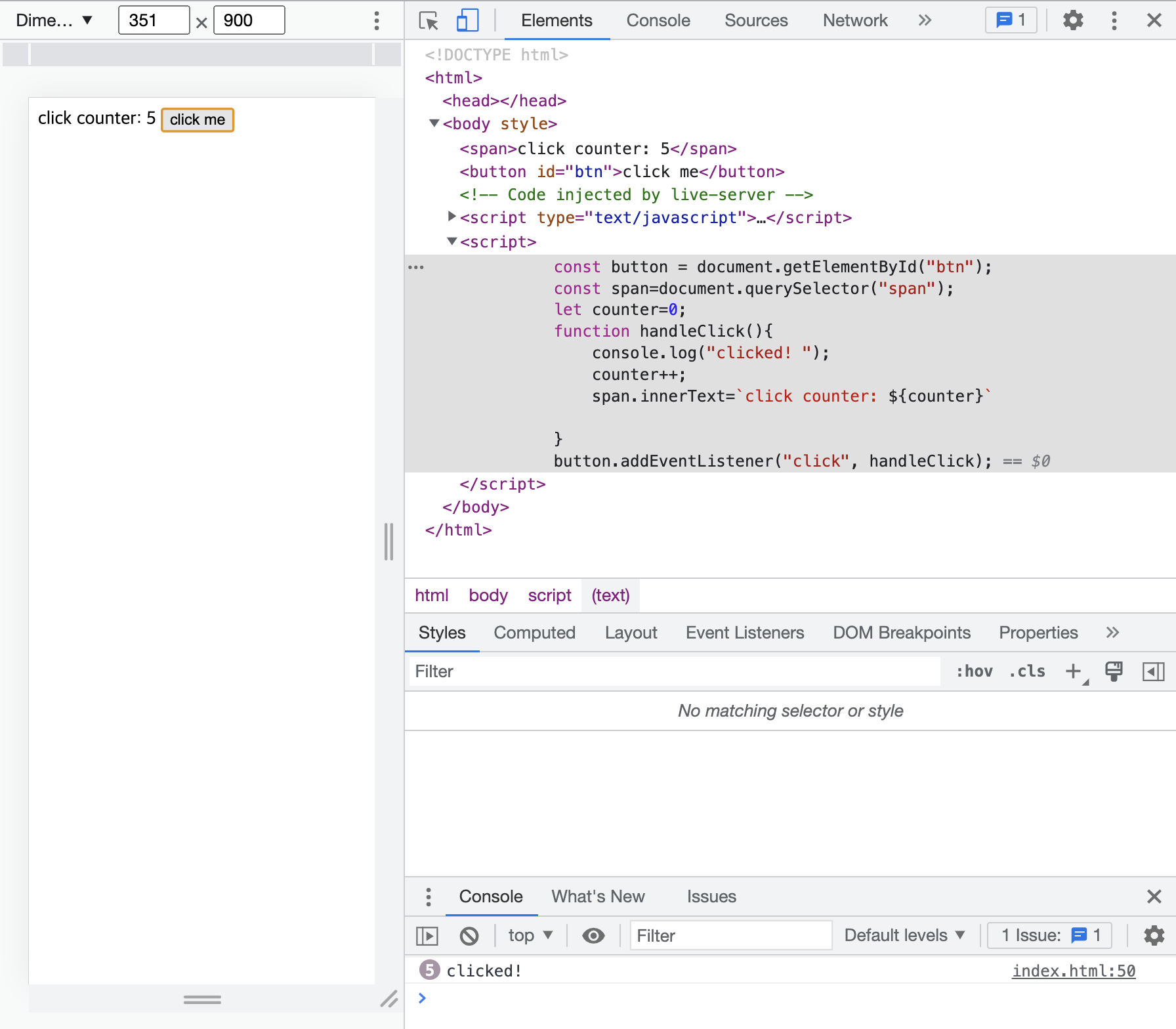This screenshot has height=1029, width=1176.
Task: Open the Event Listeners tab
Action: (745, 633)
